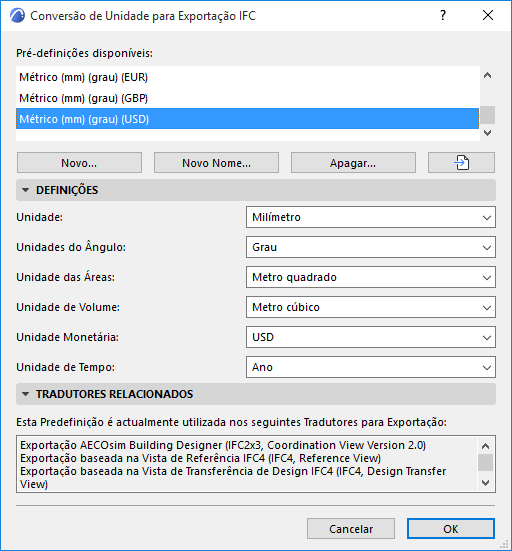Click the Novo Nome... button

coord(216,163)
